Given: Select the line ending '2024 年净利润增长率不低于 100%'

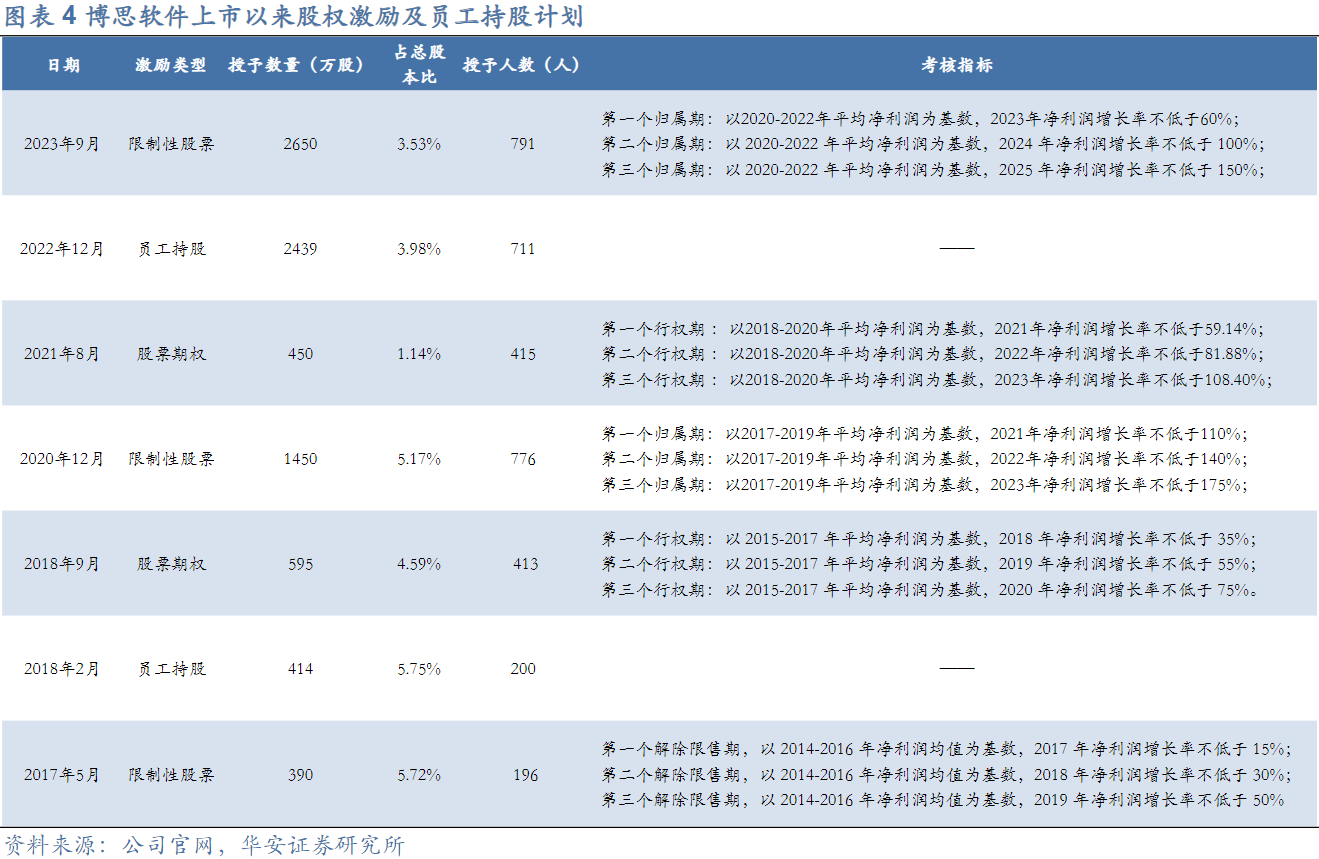Looking at the screenshot, I should click(933, 144).
